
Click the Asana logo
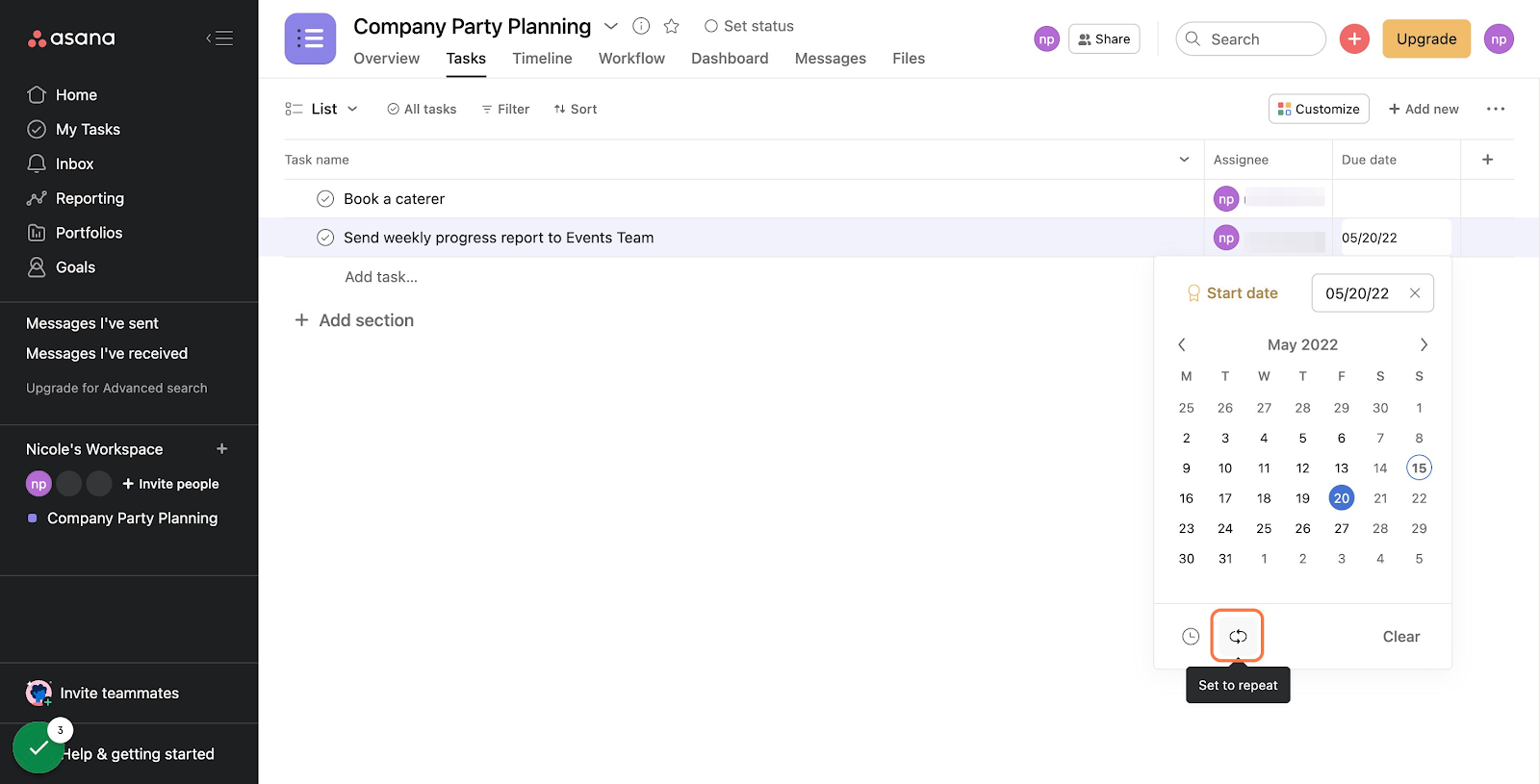tap(71, 38)
